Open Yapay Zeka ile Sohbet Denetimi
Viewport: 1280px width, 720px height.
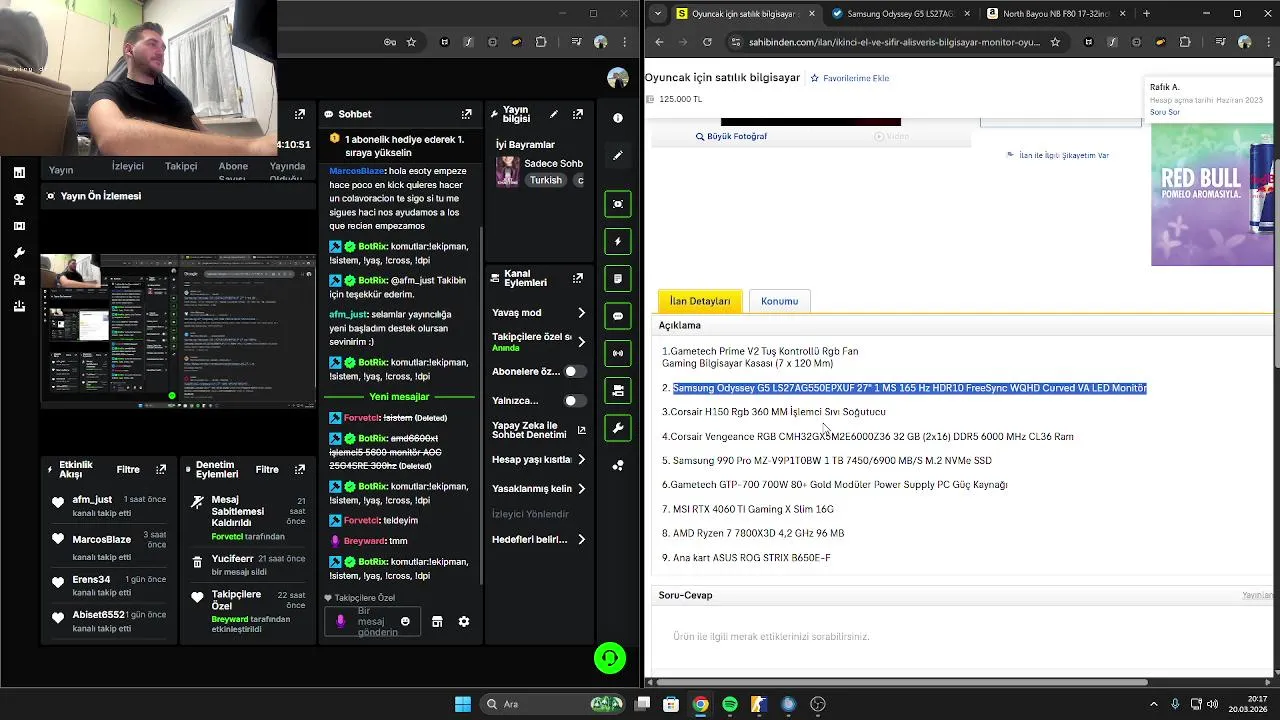[x=540, y=430]
